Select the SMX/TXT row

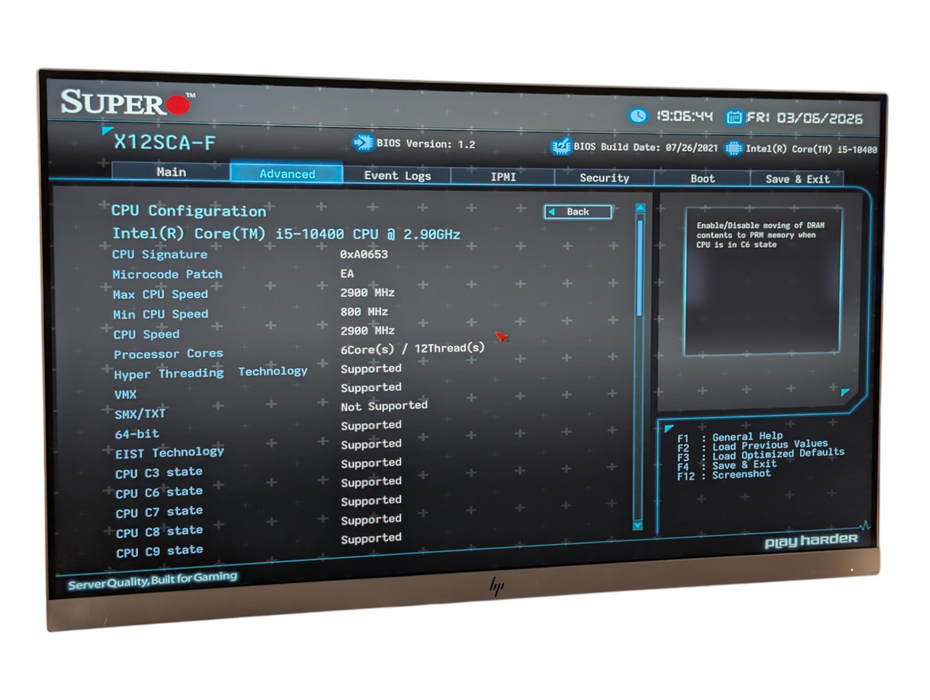(271, 410)
